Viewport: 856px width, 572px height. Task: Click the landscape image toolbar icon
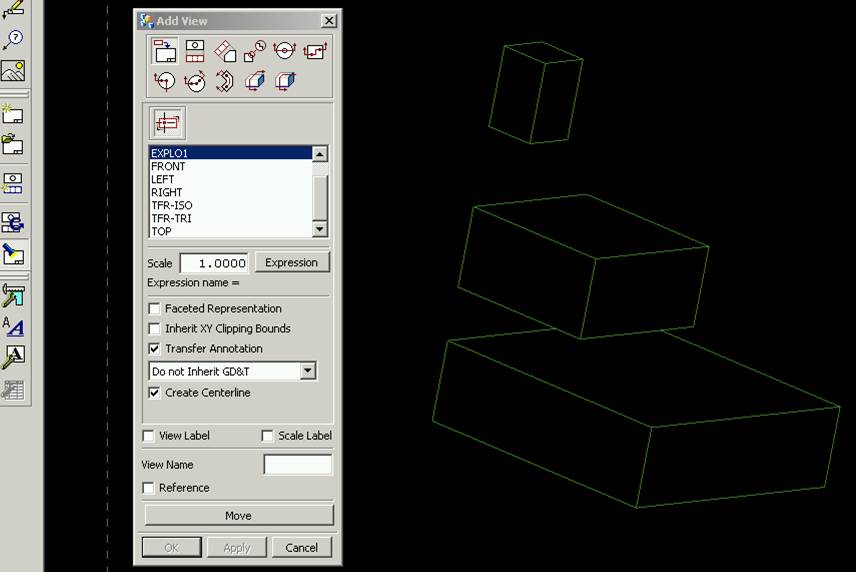[13, 70]
